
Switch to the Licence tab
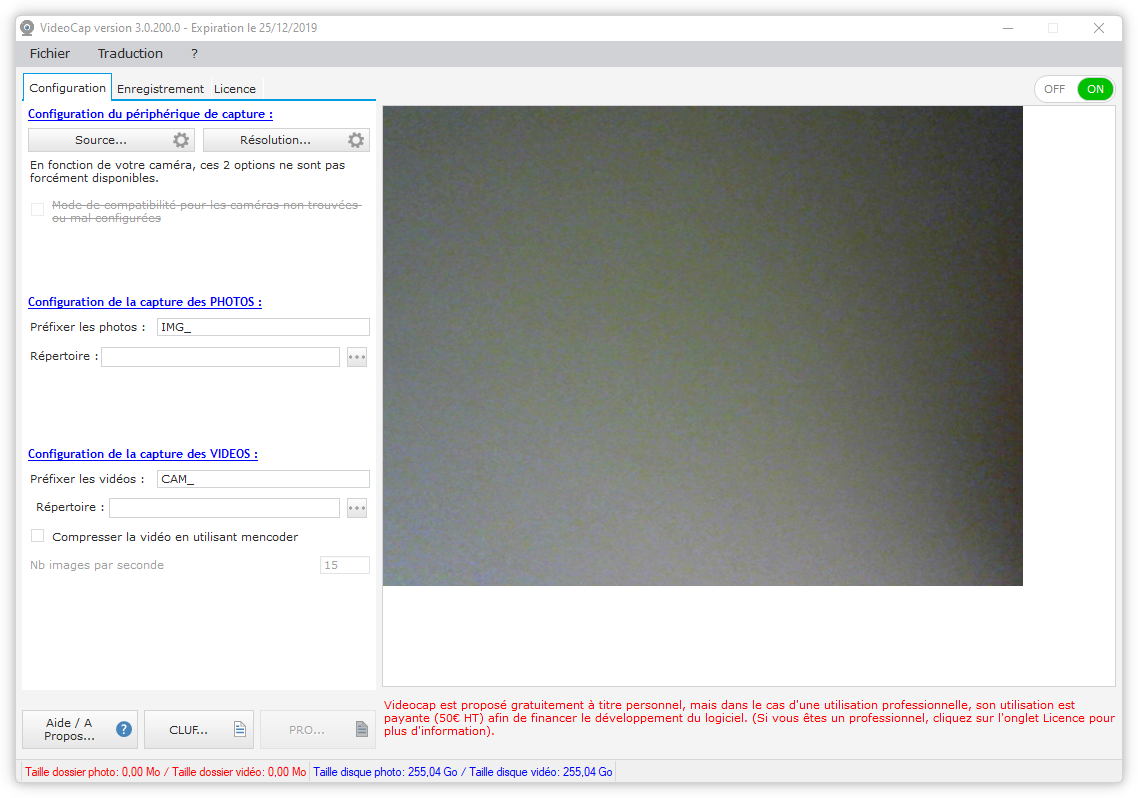click(235, 89)
